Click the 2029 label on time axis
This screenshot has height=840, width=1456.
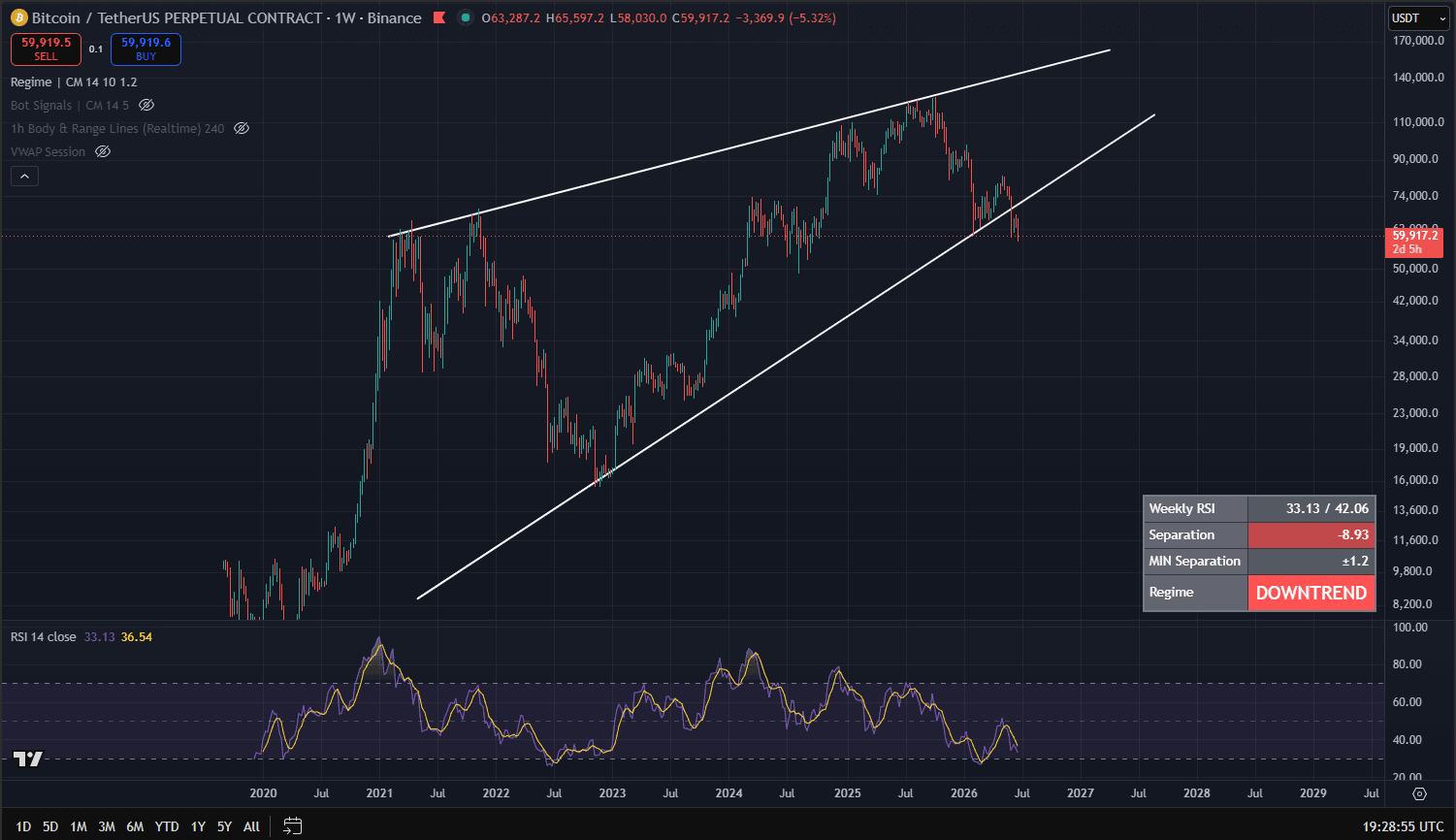pyautogui.click(x=1313, y=792)
